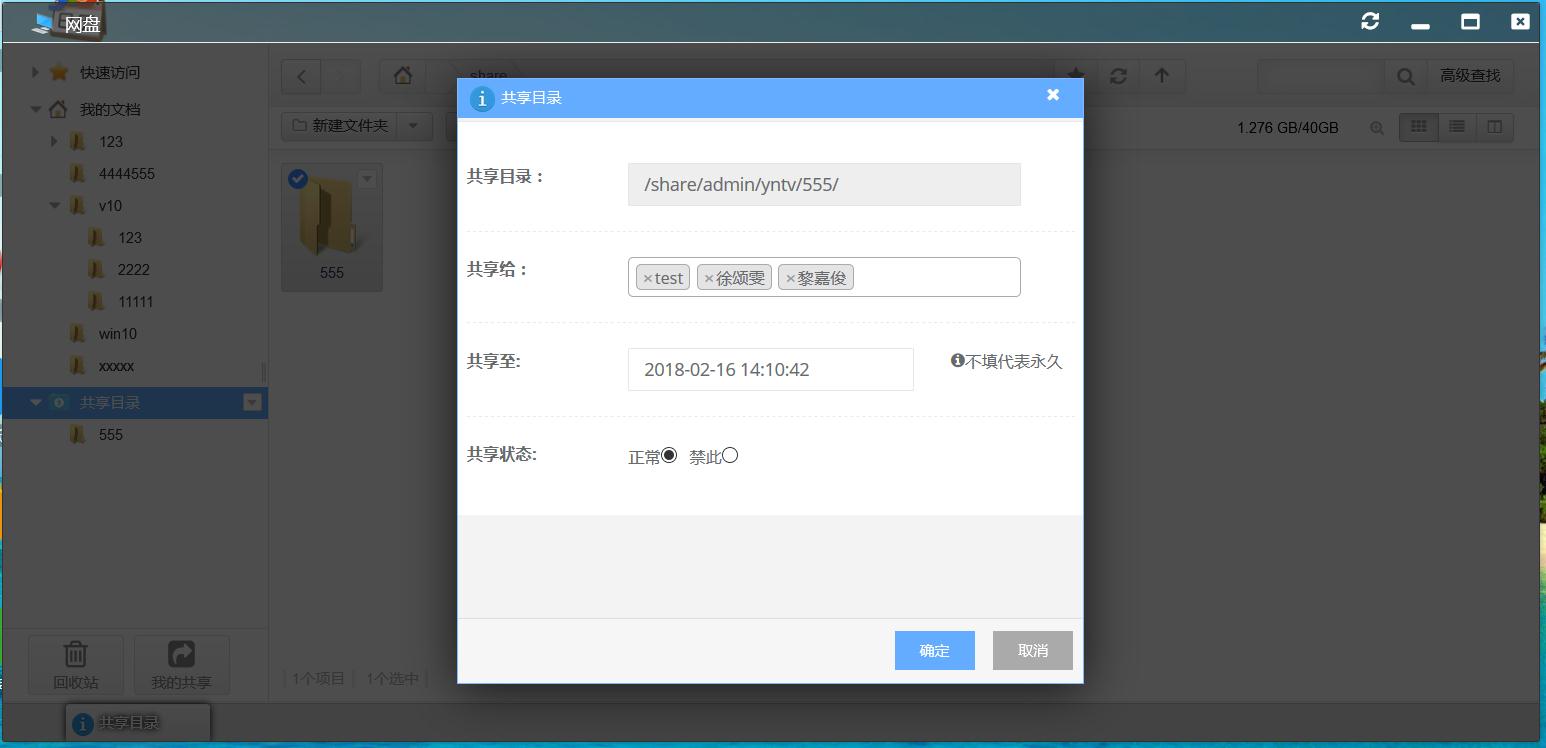Viewport: 1546px width, 748px height.
Task: Click 共享目录 taskbar tab at bottom
Action: (138, 723)
